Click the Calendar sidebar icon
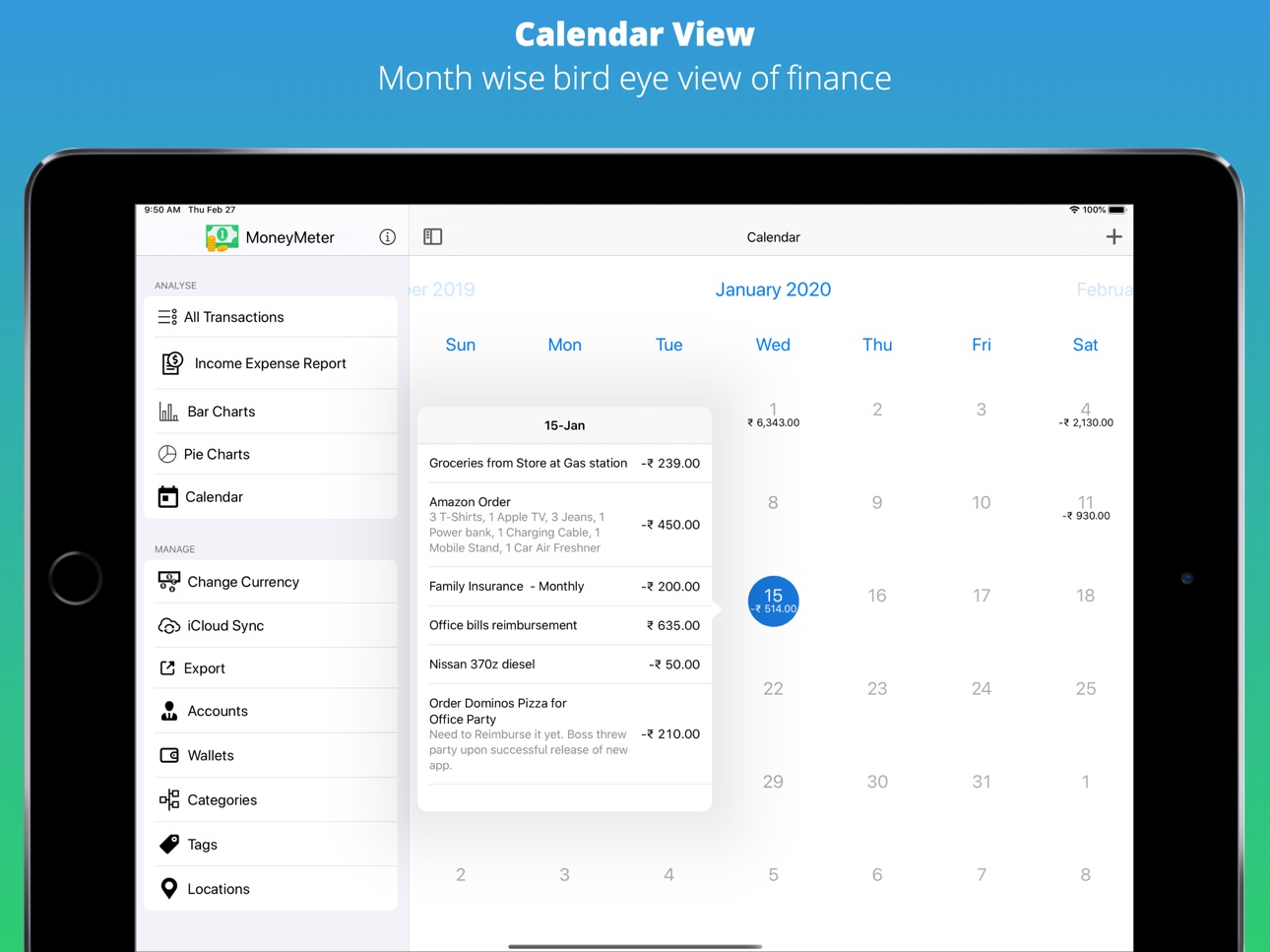 (168, 496)
